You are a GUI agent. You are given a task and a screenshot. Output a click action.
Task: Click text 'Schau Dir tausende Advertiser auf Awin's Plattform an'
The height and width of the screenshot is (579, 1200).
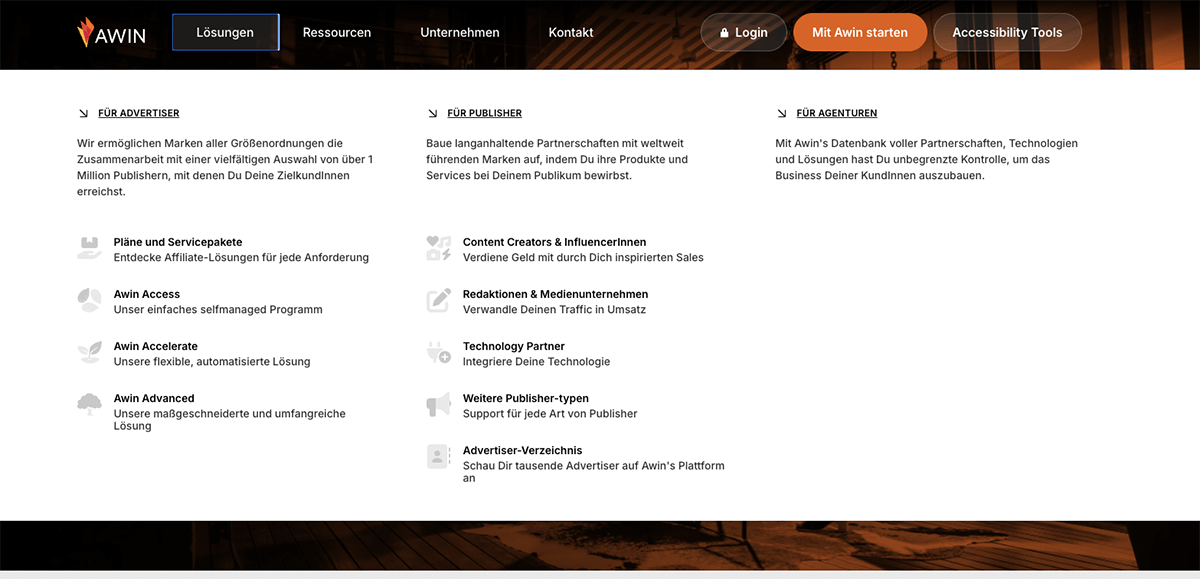click(594, 471)
